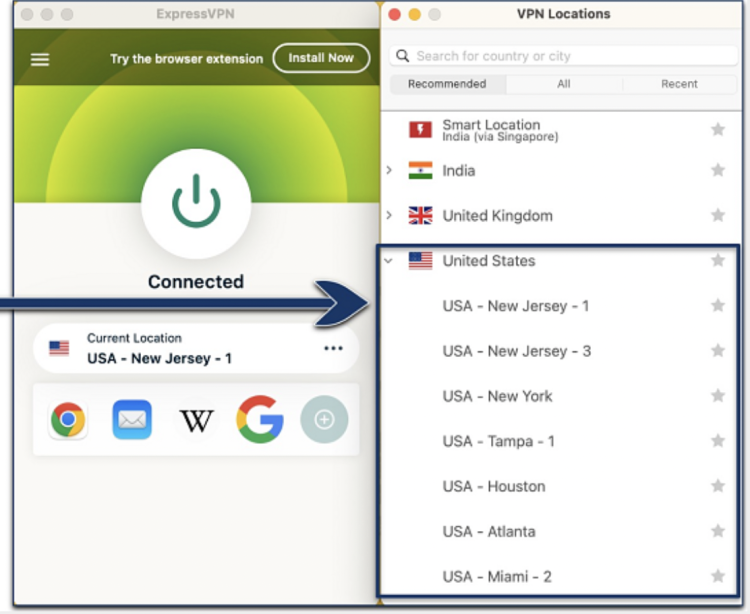750x614 pixels.
Task: Open the ExpressVPN hamburger menu
Action: click(40, 59)
